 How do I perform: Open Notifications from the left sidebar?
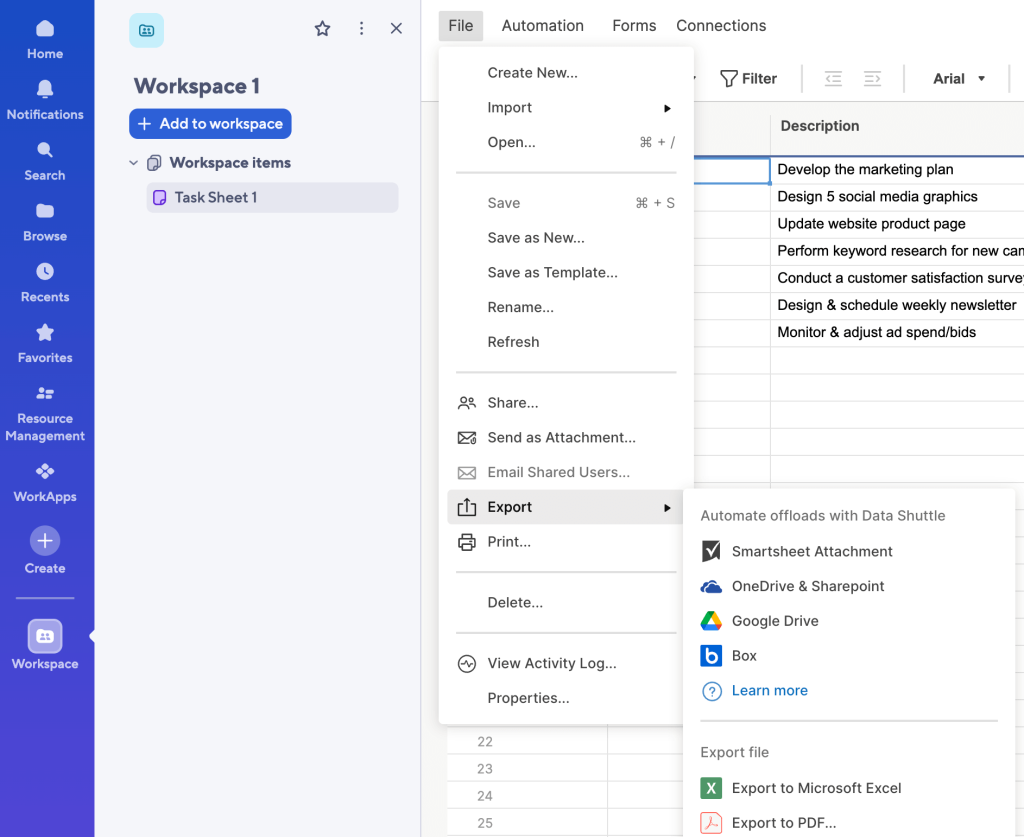44,98
